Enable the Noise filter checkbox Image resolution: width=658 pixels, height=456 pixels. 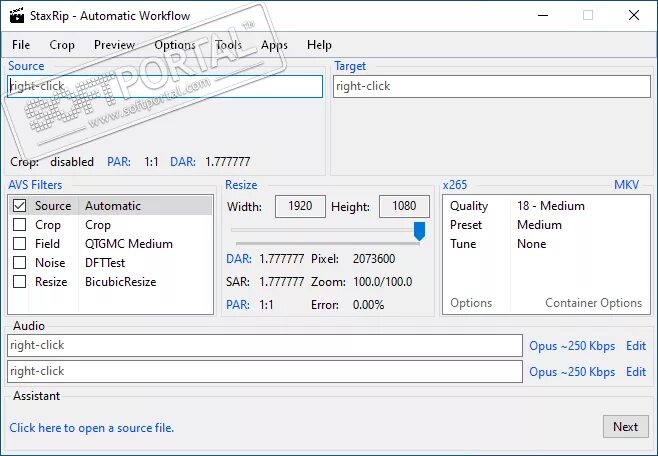click(x=19, y=262)
